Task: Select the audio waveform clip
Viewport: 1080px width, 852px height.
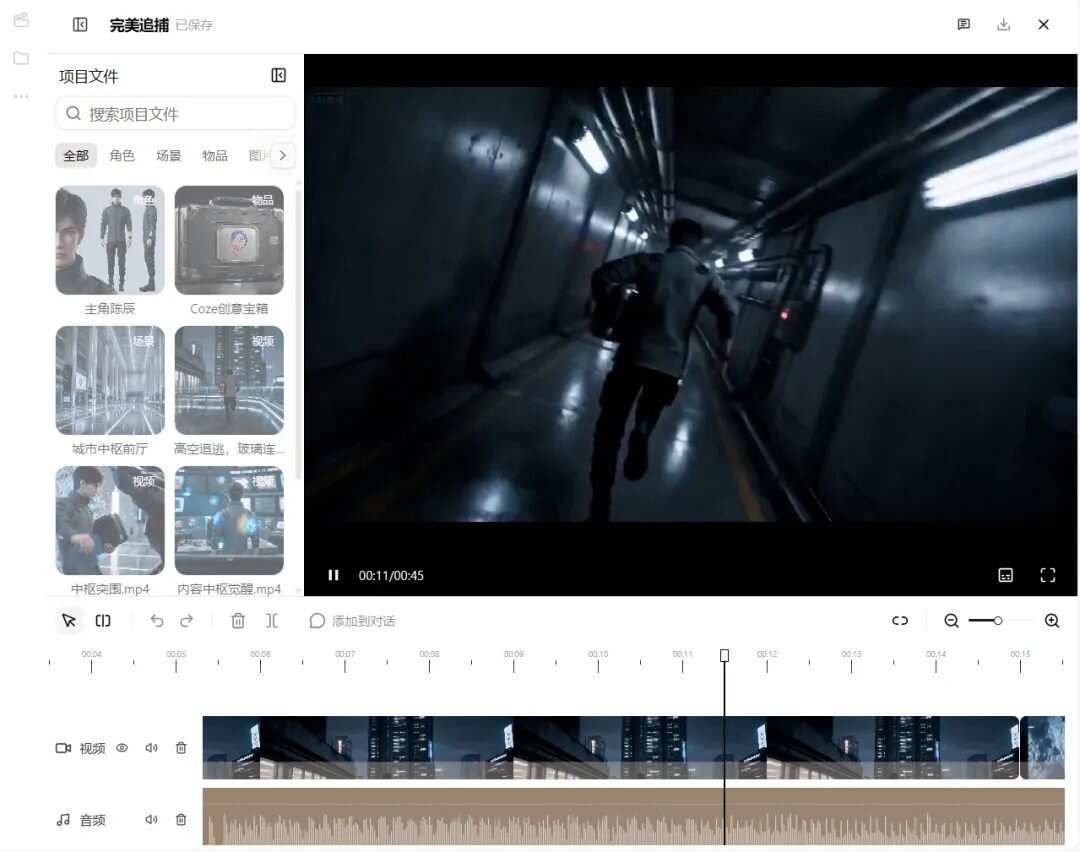Action: click(x=634, y=816)
